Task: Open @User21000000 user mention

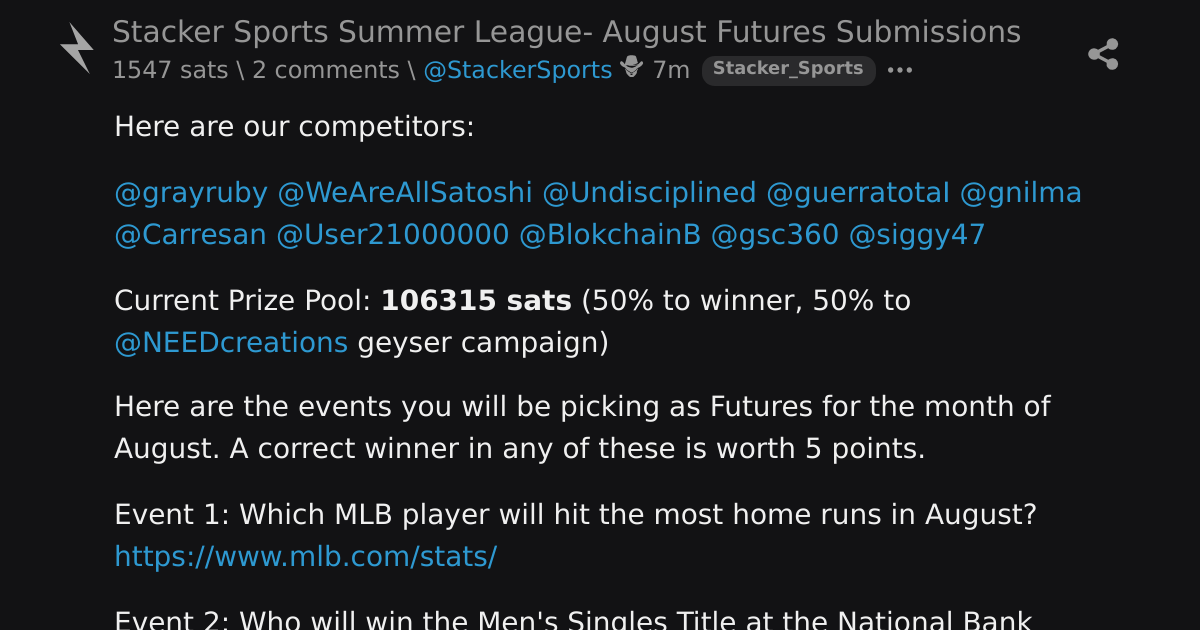Action: (392, 235)
